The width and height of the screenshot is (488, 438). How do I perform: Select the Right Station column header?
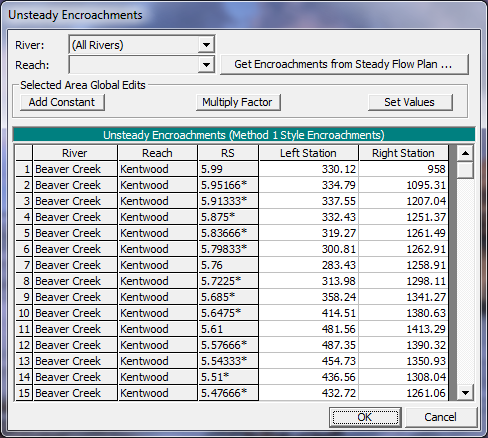403,153
